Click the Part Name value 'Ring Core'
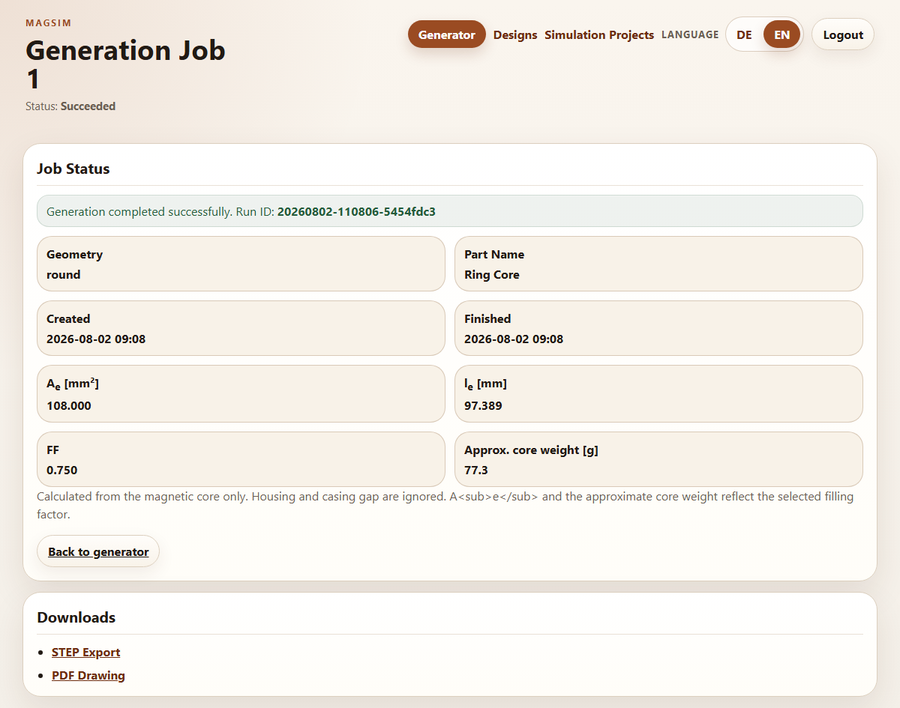This screenshot has height=708, width=900. [491, 274]
